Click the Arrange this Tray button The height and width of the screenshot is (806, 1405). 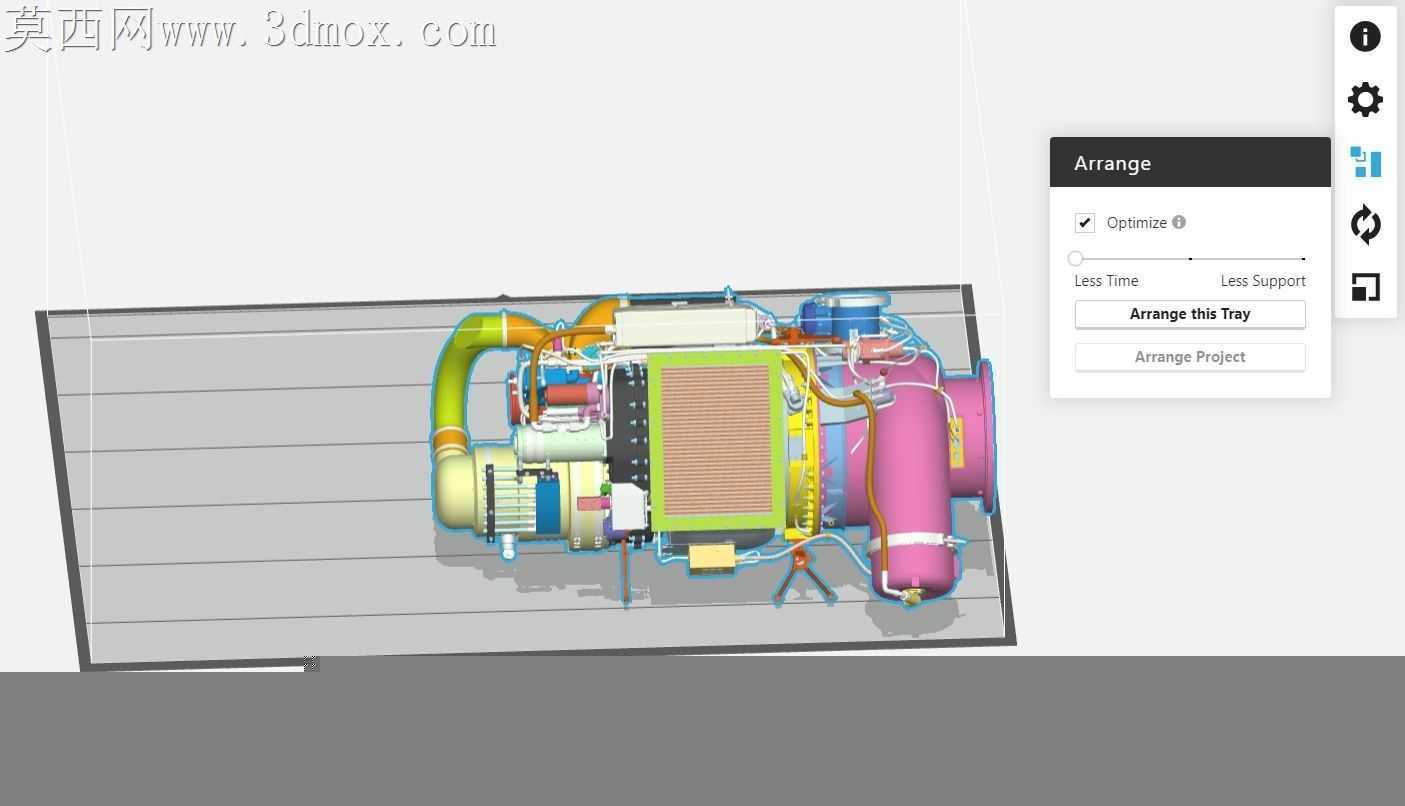coord(1190,314)
